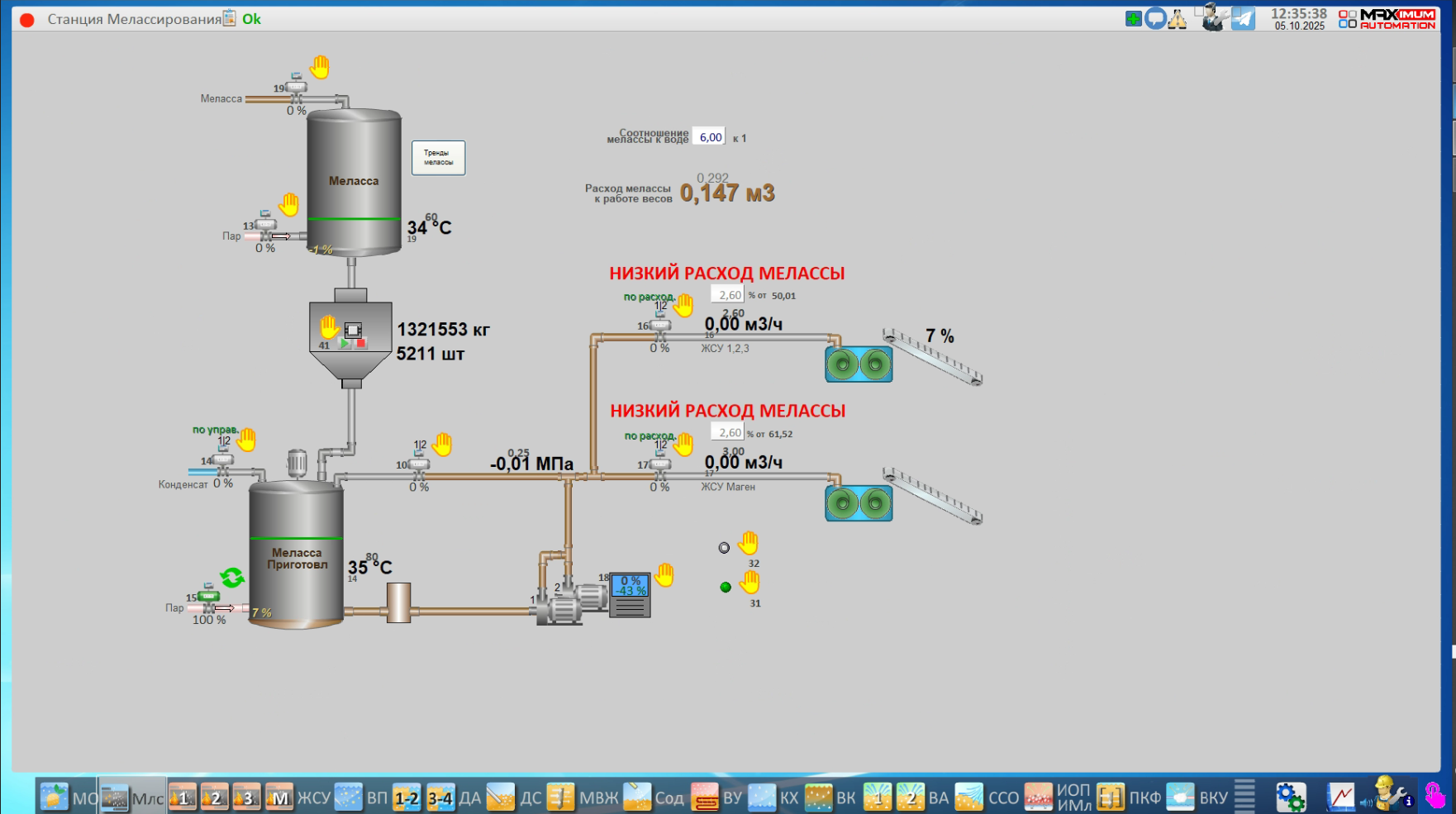Click the green plus icon in header

click(1133, 18)
